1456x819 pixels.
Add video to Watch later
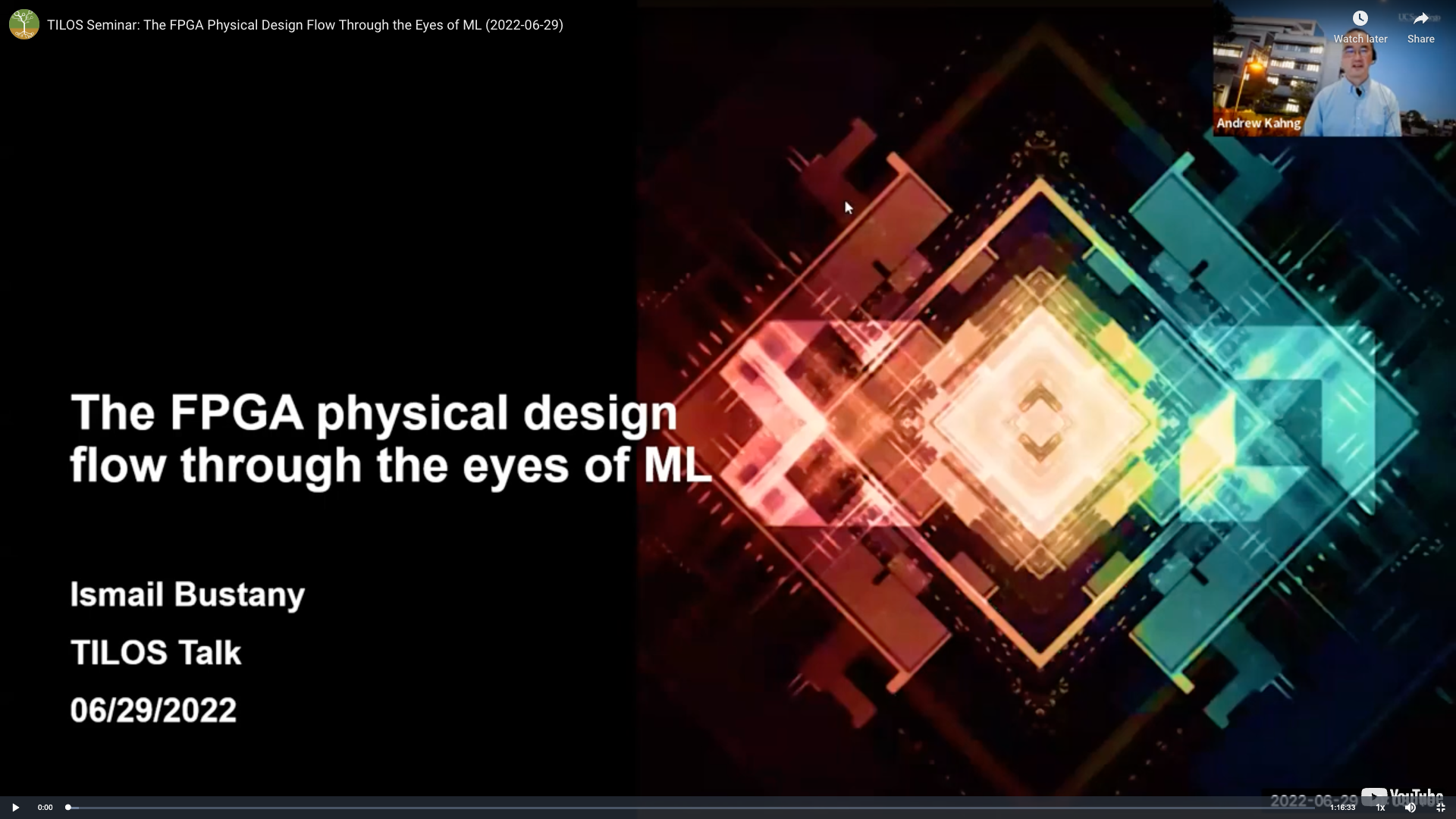pyautogui.click(x=1360, y=19)
